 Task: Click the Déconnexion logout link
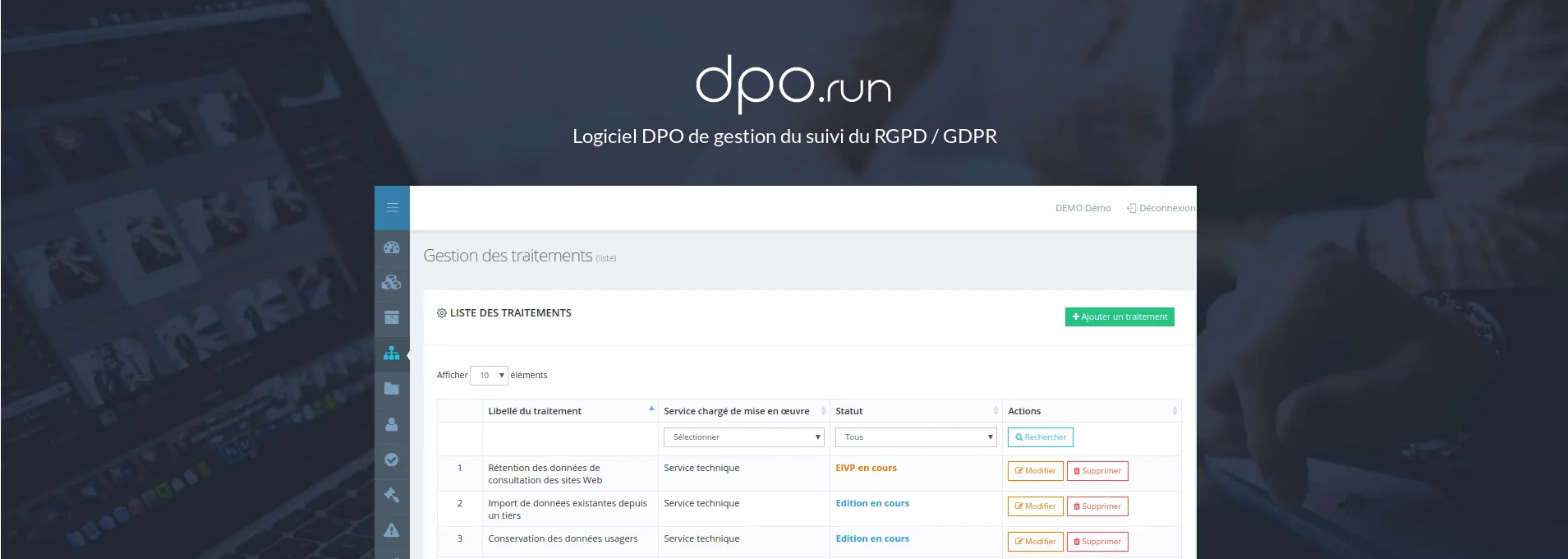[x=1161, y=208]
